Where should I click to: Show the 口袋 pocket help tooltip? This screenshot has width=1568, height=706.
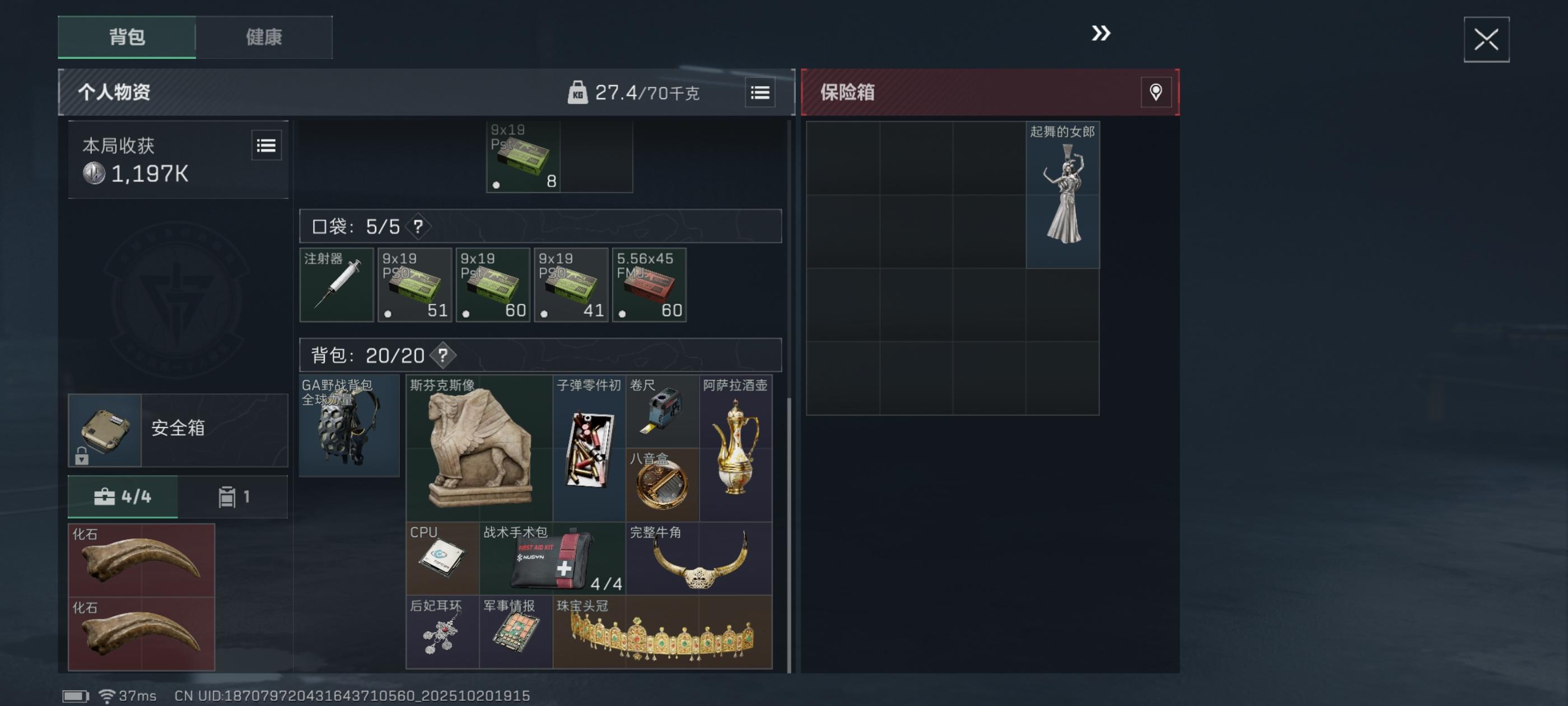point(418,226)
